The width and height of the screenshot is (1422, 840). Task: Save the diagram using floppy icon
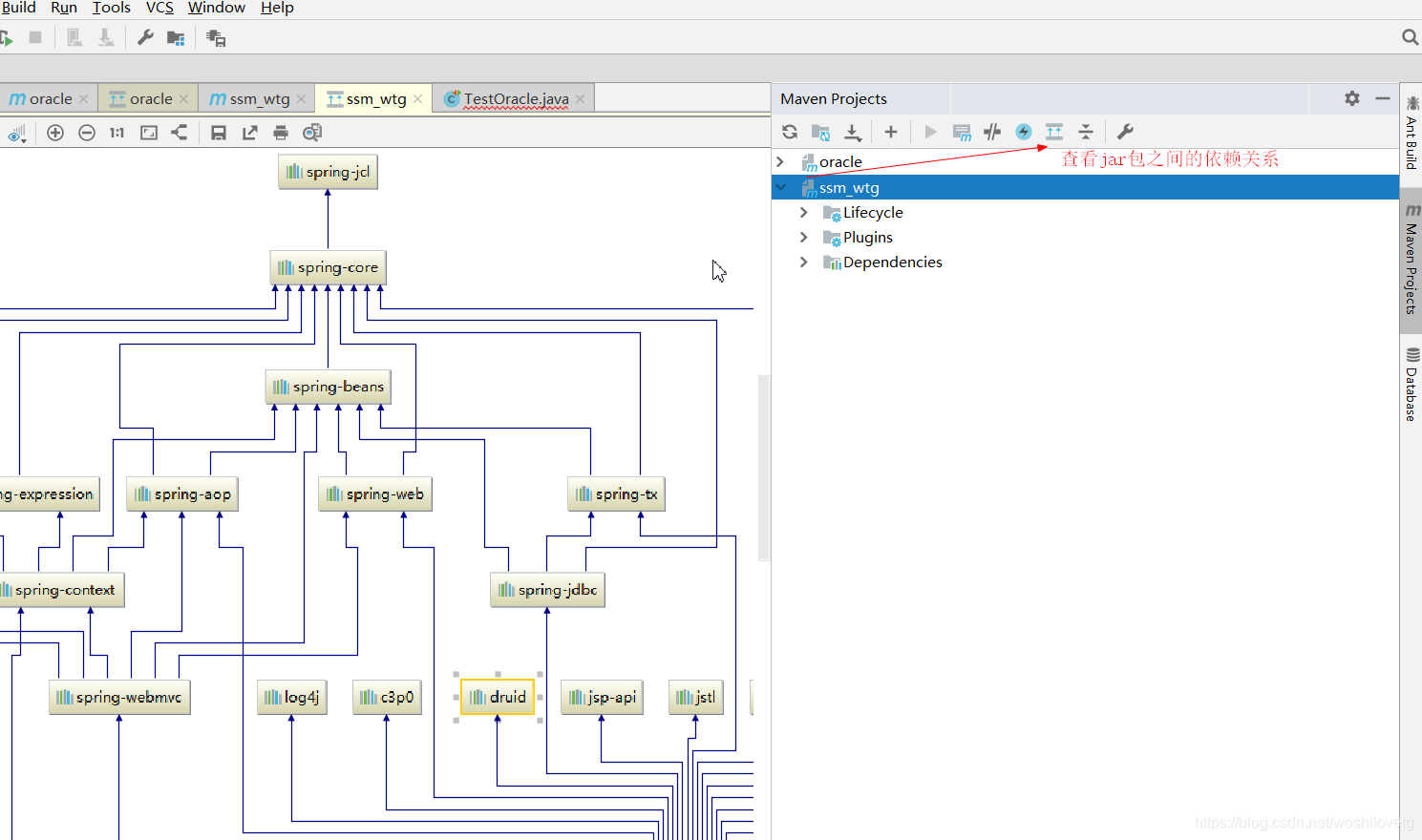click(x=219, y=133)
